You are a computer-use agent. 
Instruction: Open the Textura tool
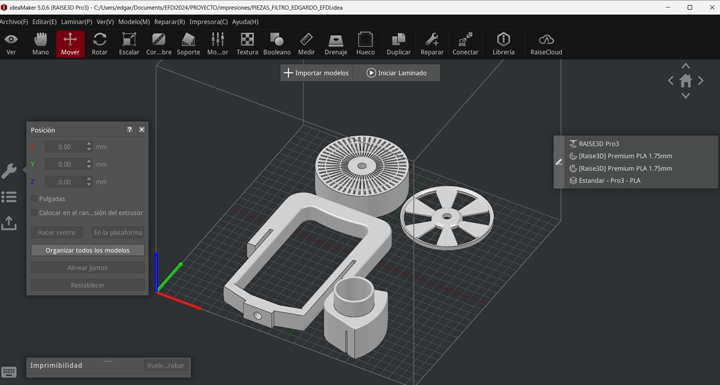(x=247, y=44)
